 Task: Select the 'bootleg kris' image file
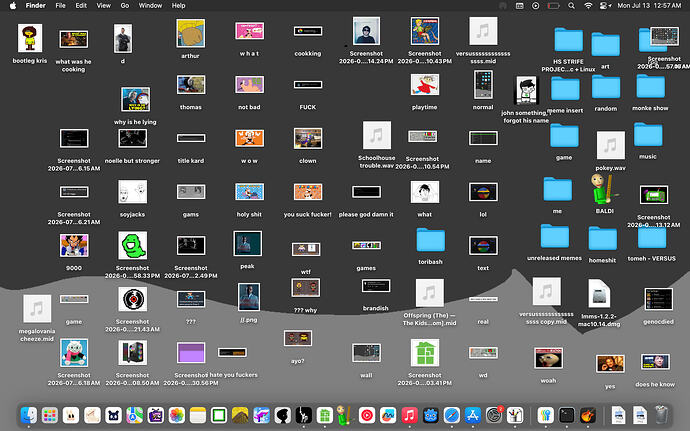click(x=30, y=38)
